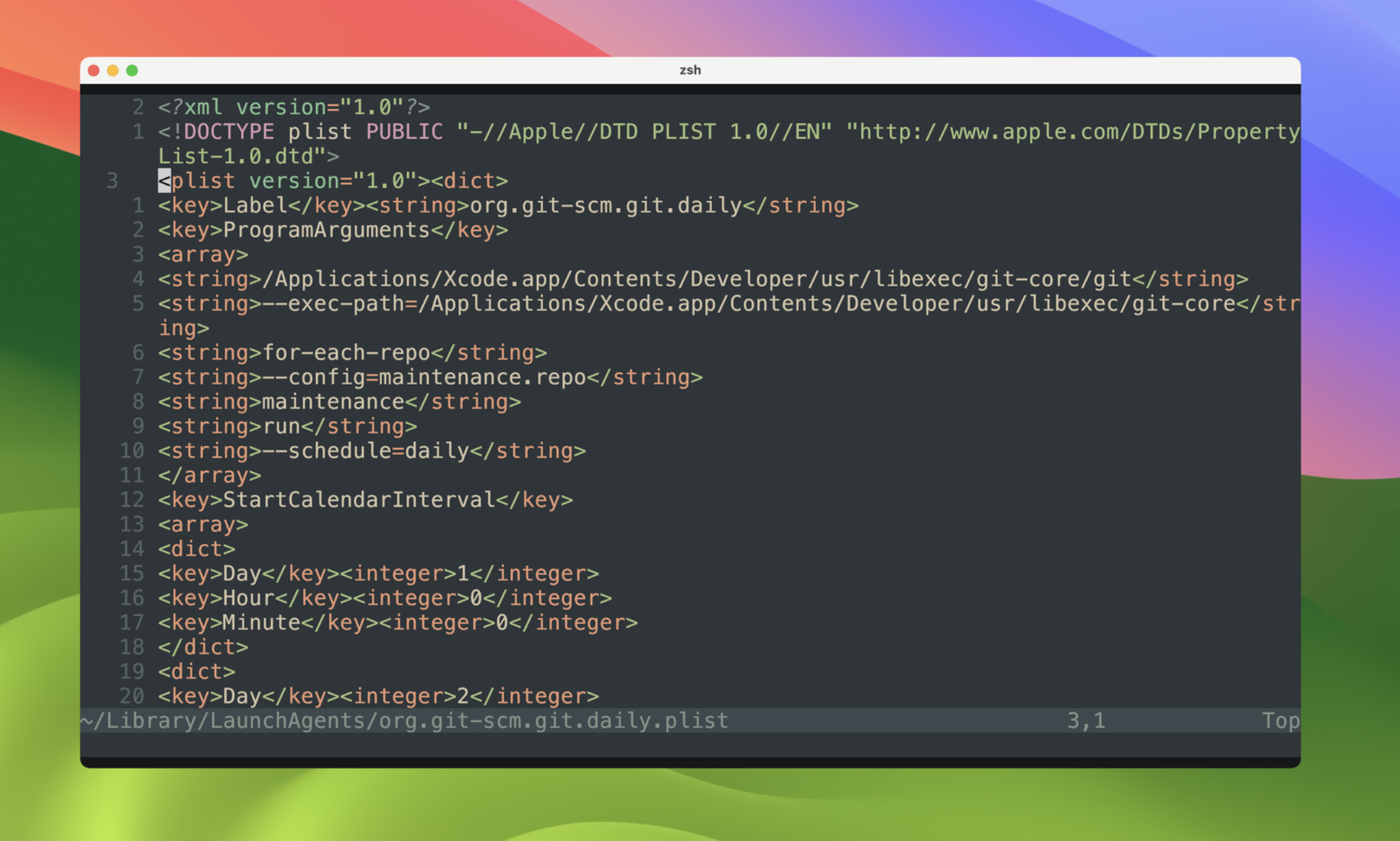
Task: Click the Minute integer 0 line
Action: click(x=398, y=623)
